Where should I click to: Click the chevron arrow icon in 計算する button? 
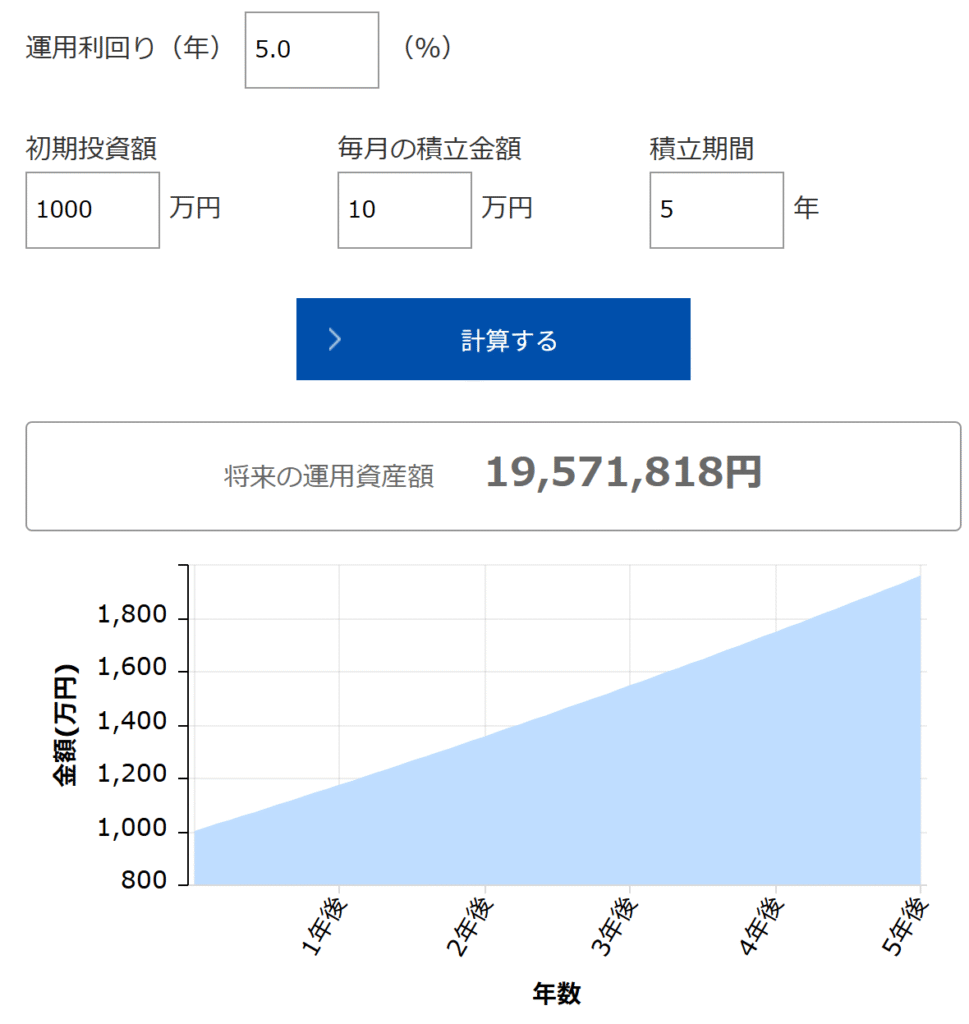pos(335,340)
